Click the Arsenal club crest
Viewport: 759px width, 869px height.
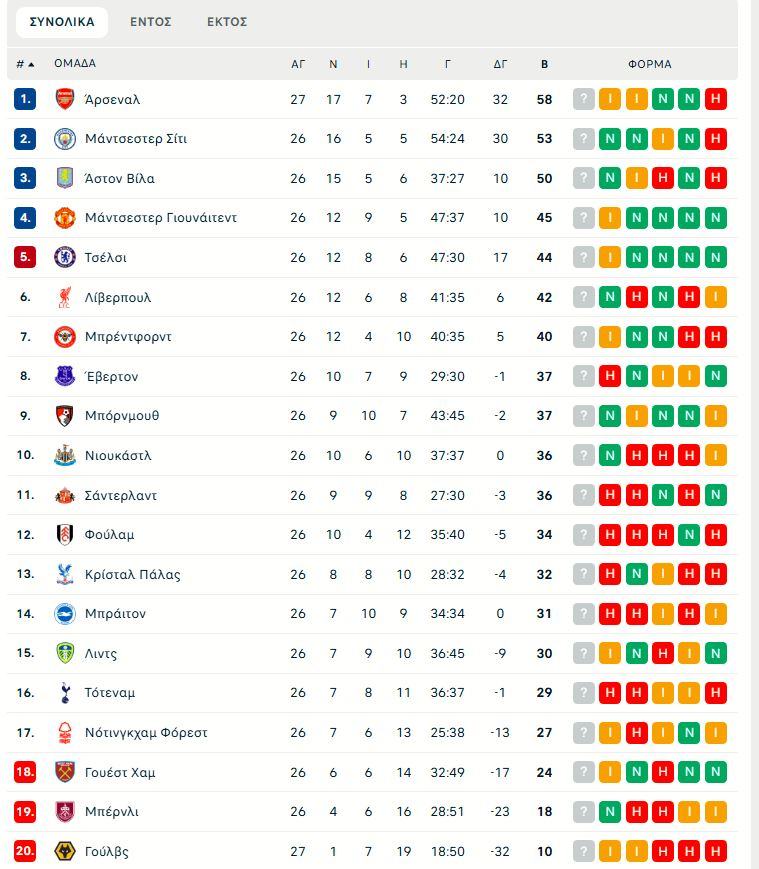coord(63,99)
